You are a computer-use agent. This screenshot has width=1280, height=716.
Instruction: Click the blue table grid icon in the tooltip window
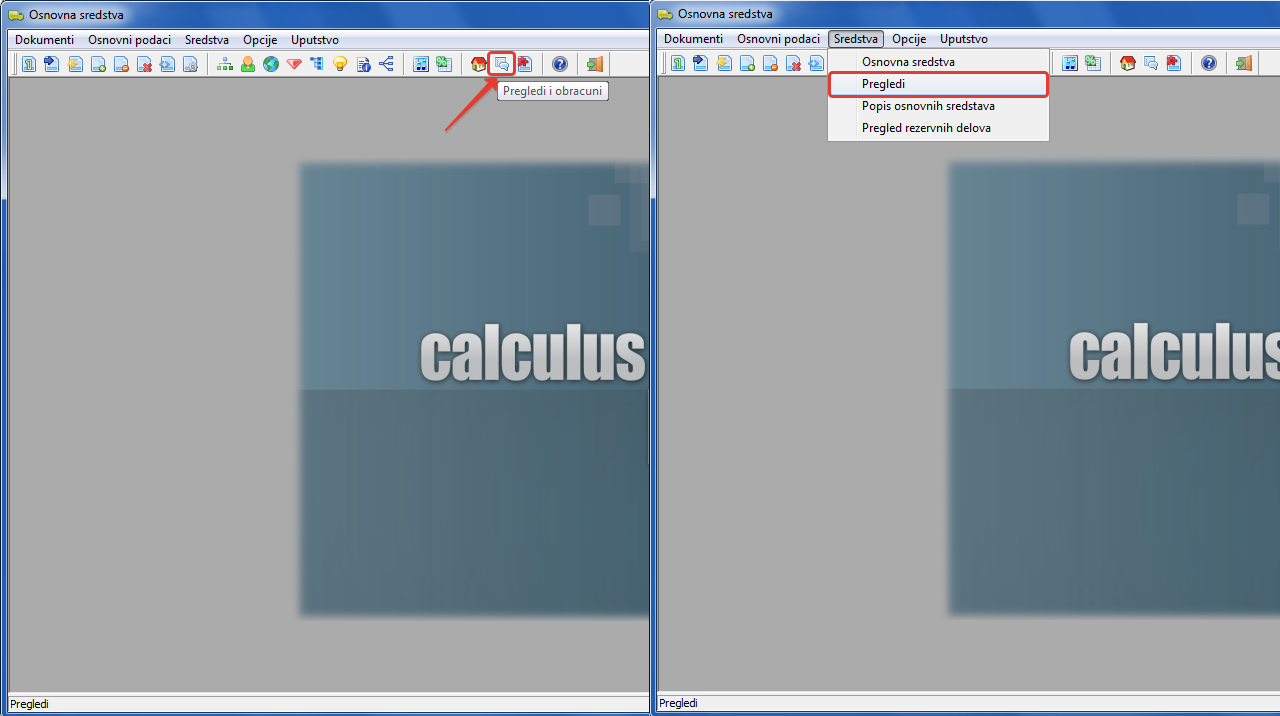[x=421, y=64]
